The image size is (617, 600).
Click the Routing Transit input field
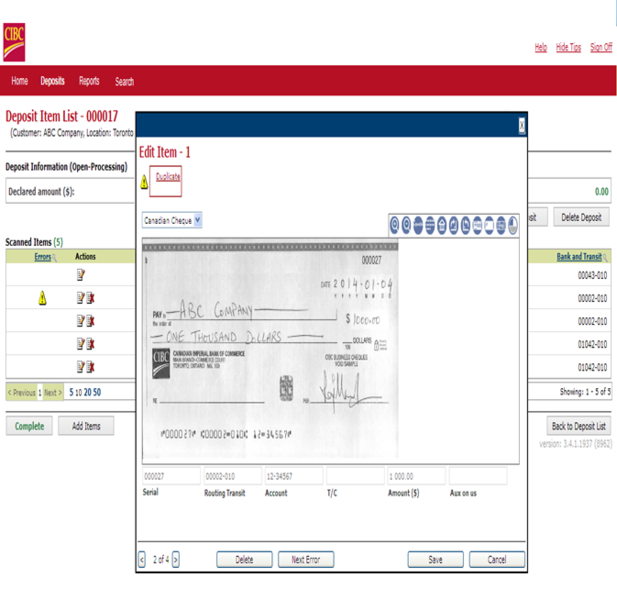tap(233, 476)
